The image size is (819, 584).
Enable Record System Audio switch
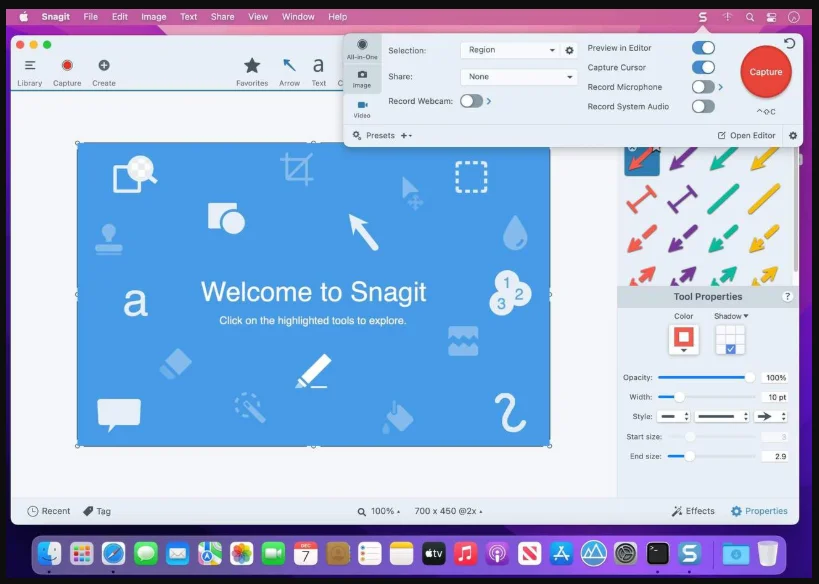click(703, 107)
